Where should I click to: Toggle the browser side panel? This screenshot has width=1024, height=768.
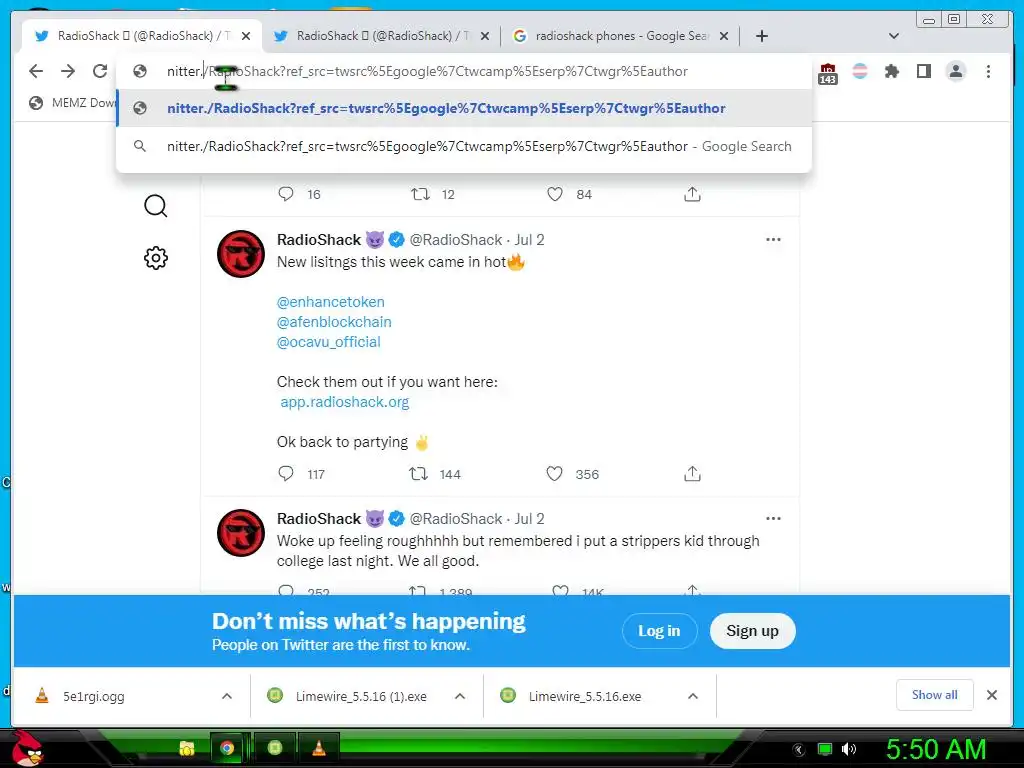click(x=923, y=71)
